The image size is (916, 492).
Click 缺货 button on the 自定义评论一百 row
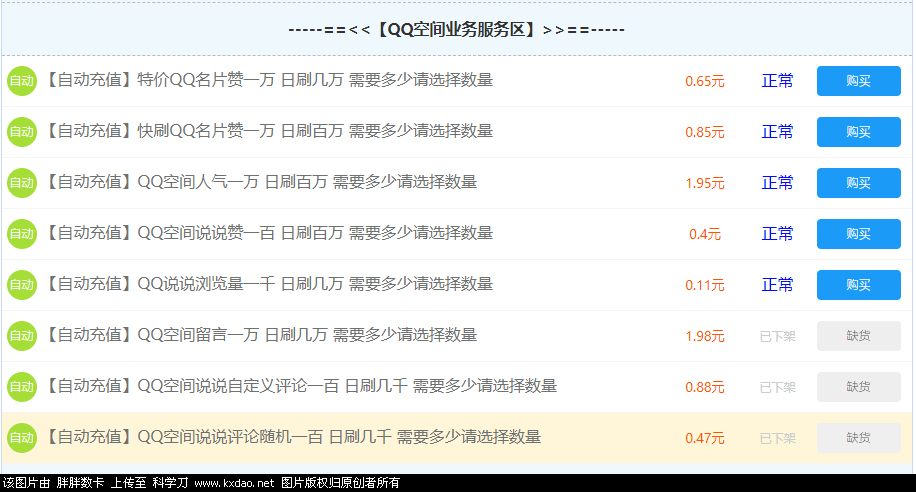(x=858, y=387)
